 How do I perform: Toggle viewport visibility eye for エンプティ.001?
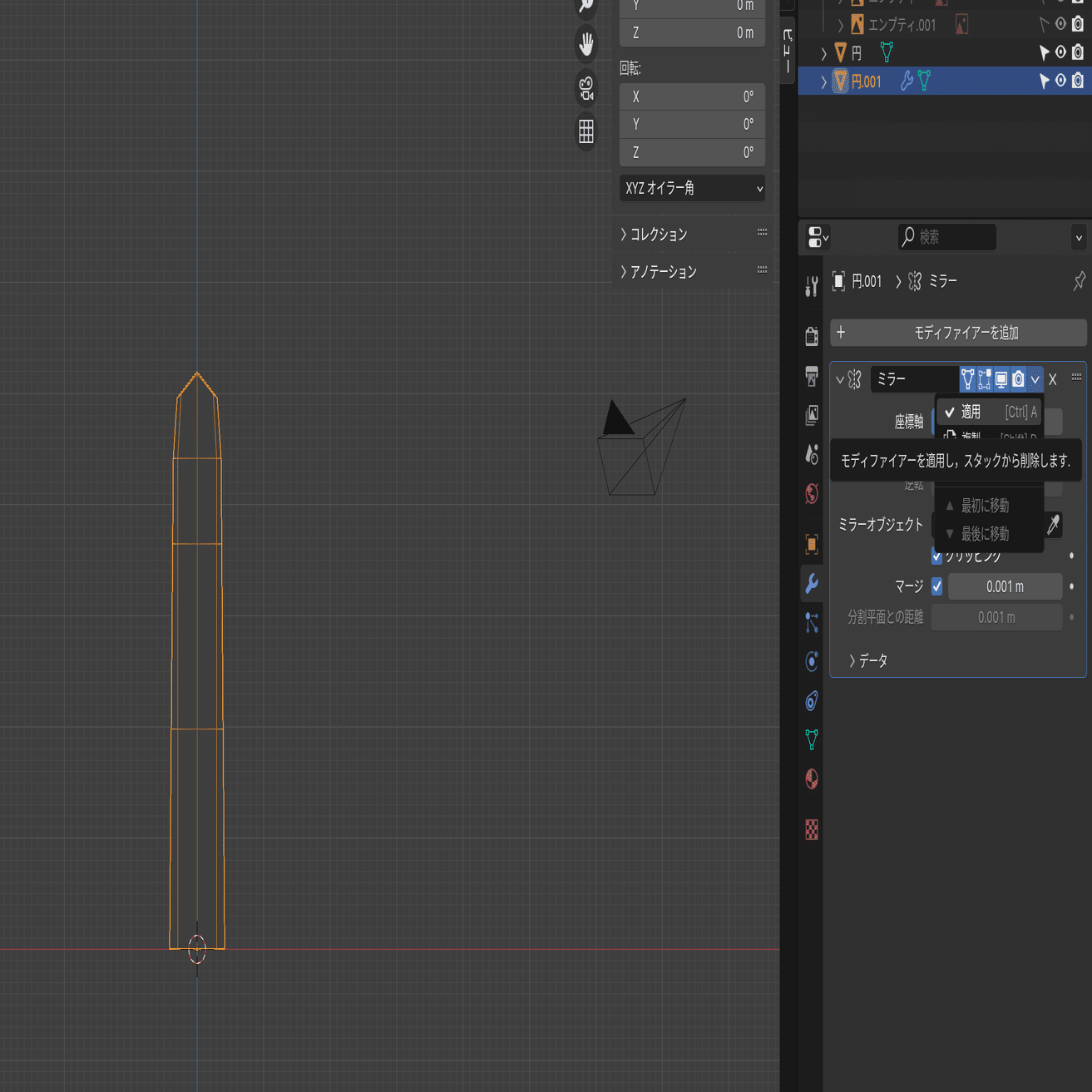click(x=1060, y=24)
